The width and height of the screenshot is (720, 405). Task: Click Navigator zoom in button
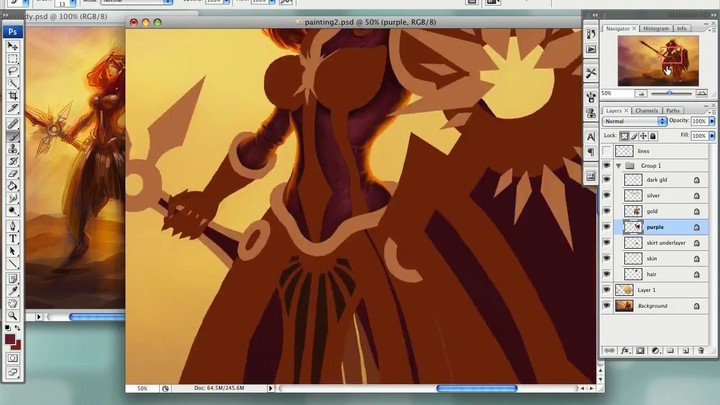(x=701, y=93)
